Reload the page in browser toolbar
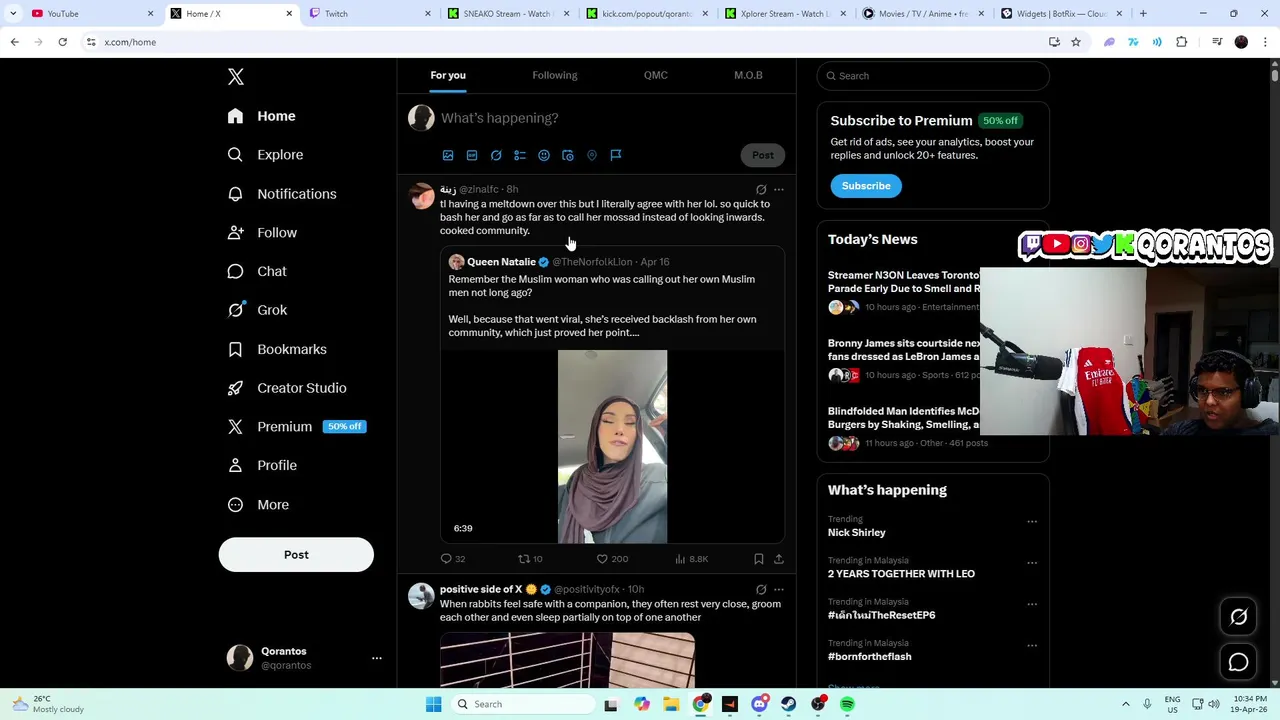Image resolution: width=1280 pixels, height=720 pixels. coord(62,42)
